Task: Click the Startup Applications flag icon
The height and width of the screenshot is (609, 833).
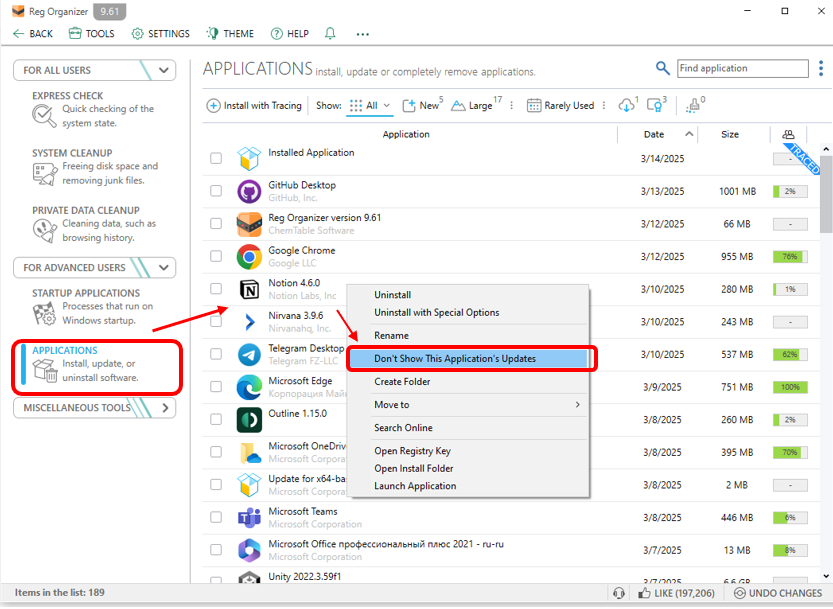Action: pyautogui.click(x=45, y=313)
